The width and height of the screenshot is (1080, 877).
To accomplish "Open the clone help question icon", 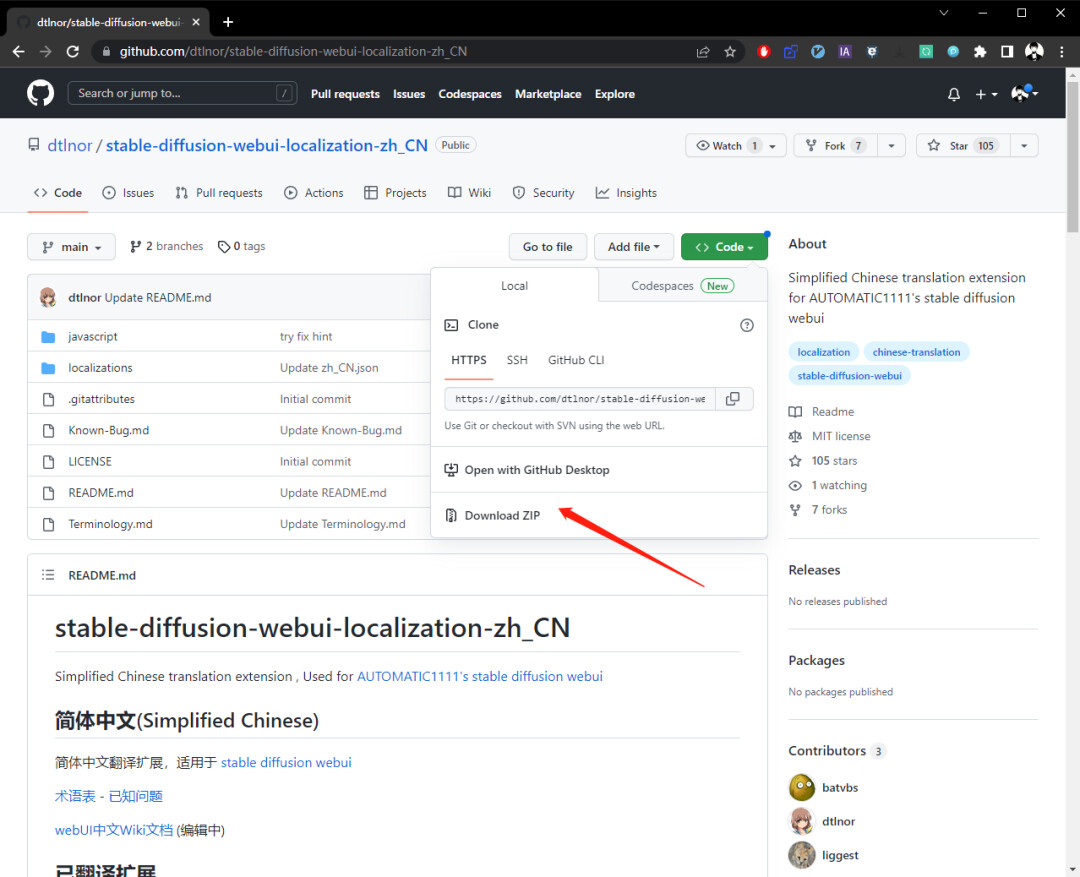I will point(747,325).
